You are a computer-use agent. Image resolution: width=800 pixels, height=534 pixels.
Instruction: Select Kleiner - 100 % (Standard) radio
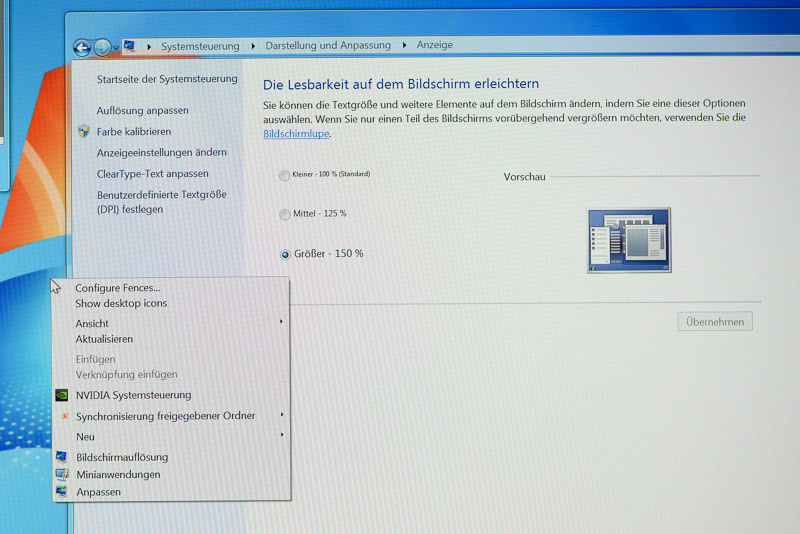284,175
